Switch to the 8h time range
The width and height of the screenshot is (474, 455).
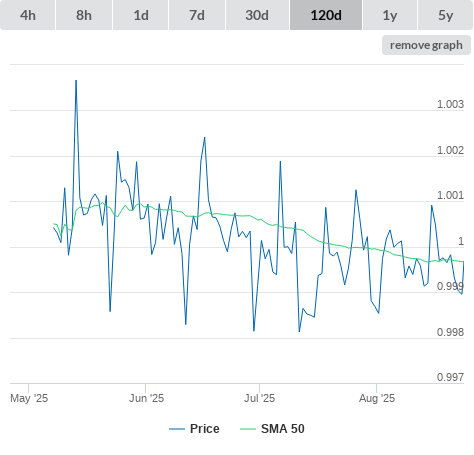click(x=84, y=15)
